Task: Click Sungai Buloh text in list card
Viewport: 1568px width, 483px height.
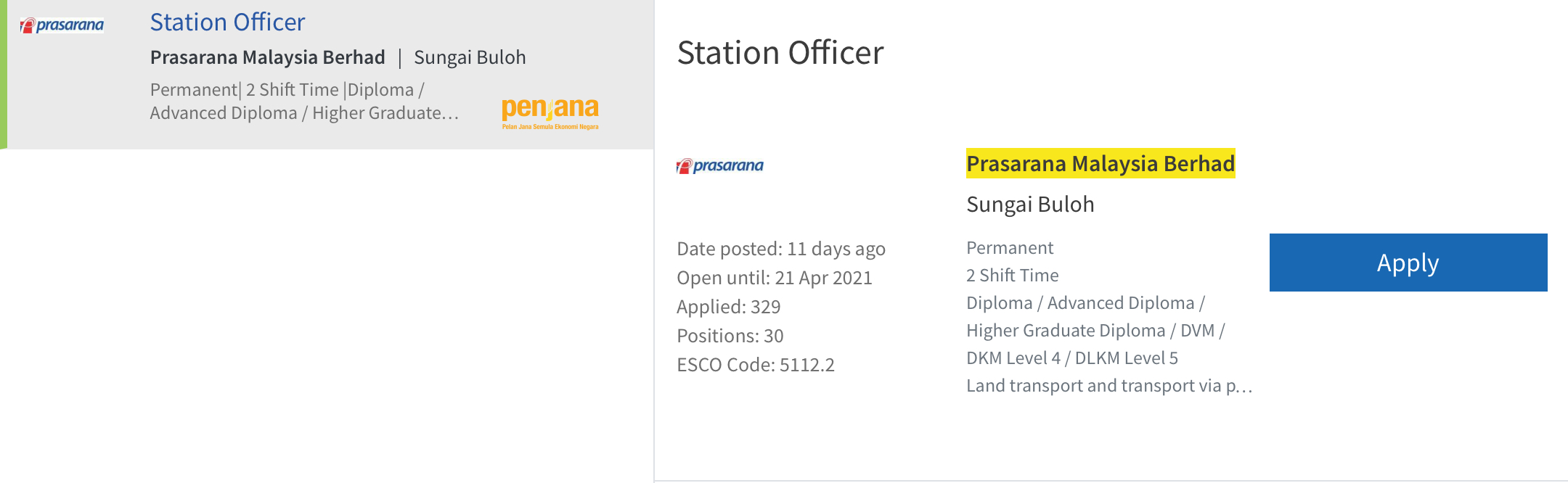Action: click(x=469, y=57)
